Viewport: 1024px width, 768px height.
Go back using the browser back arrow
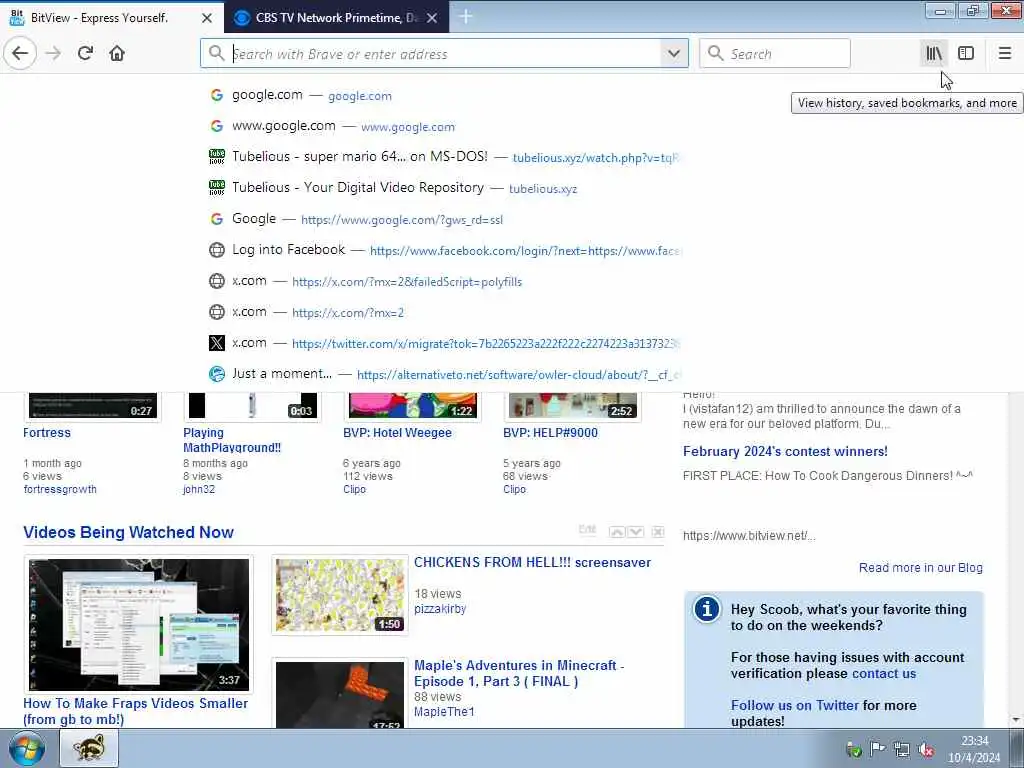coord(20,54)
